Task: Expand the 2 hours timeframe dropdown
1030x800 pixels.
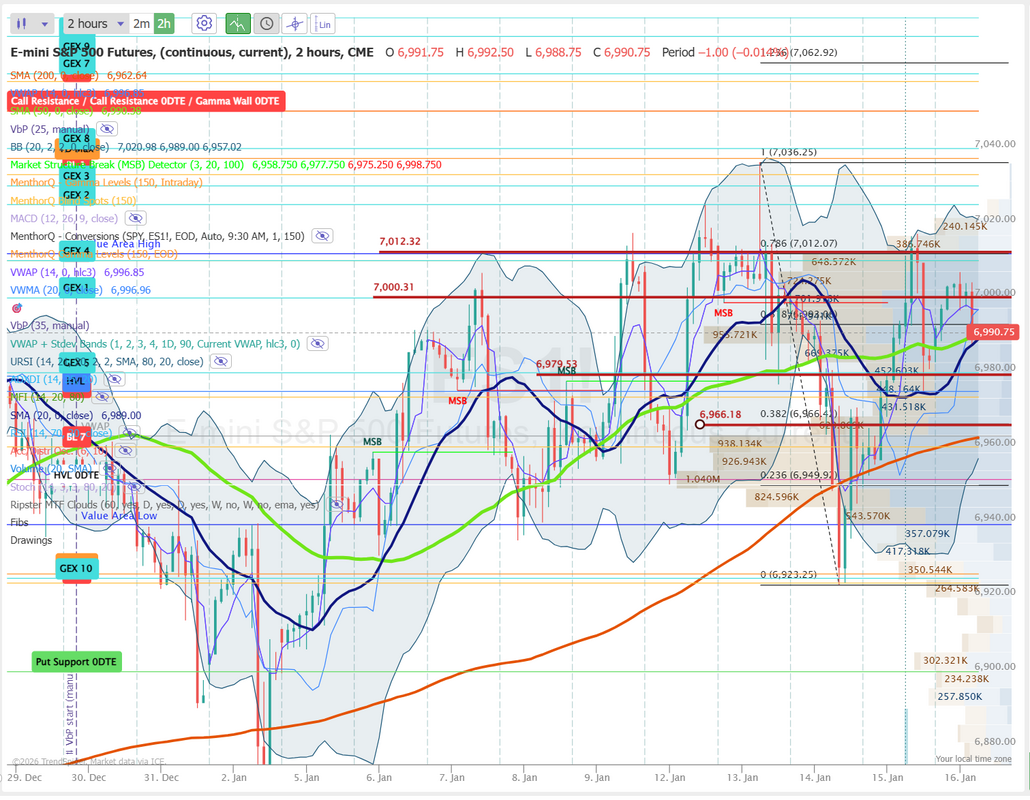Action: pyautogui.click(x=119, y=23)
